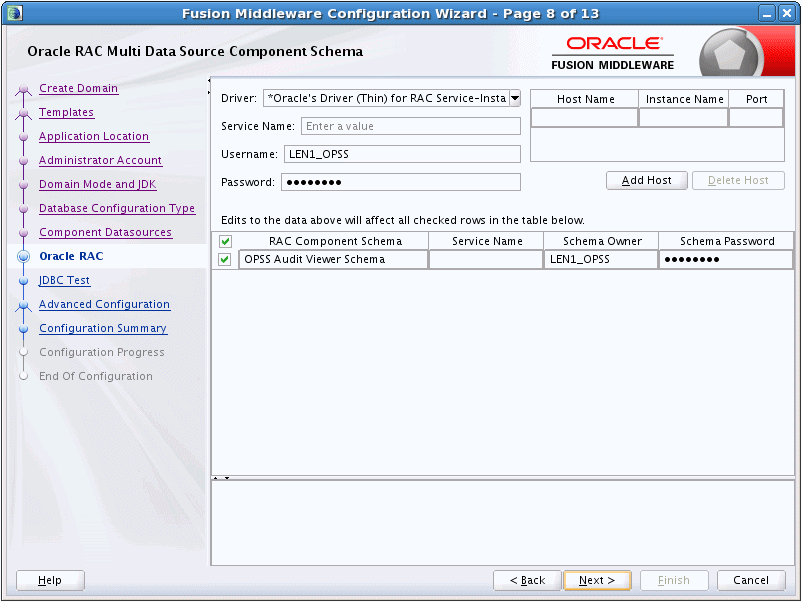Click the RAC Component Schema column header
Viewport: 802px width, 602px height.
335,241
